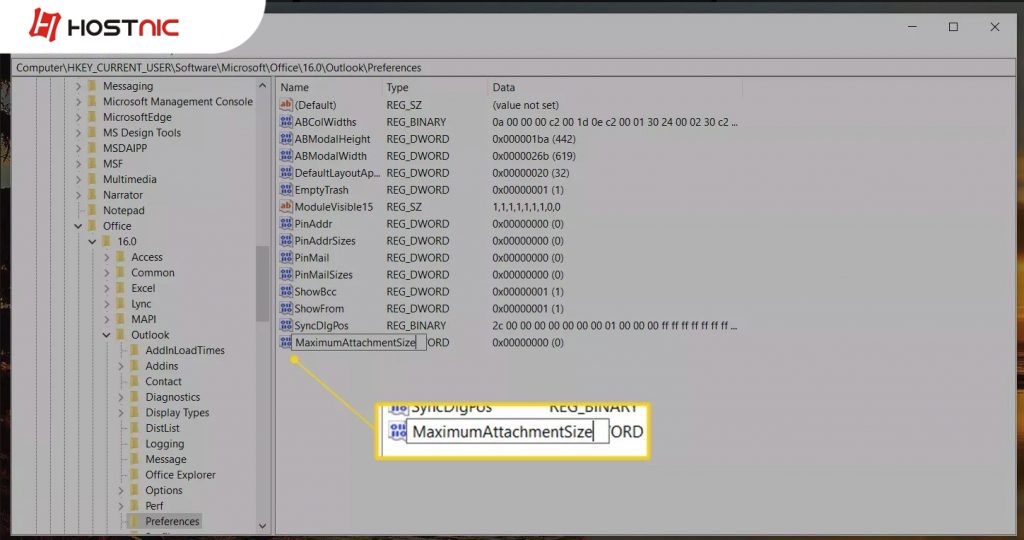Expand the Multimedia tree node
The height and width of the screenshot is (540, 1024).
pos(78,179)
